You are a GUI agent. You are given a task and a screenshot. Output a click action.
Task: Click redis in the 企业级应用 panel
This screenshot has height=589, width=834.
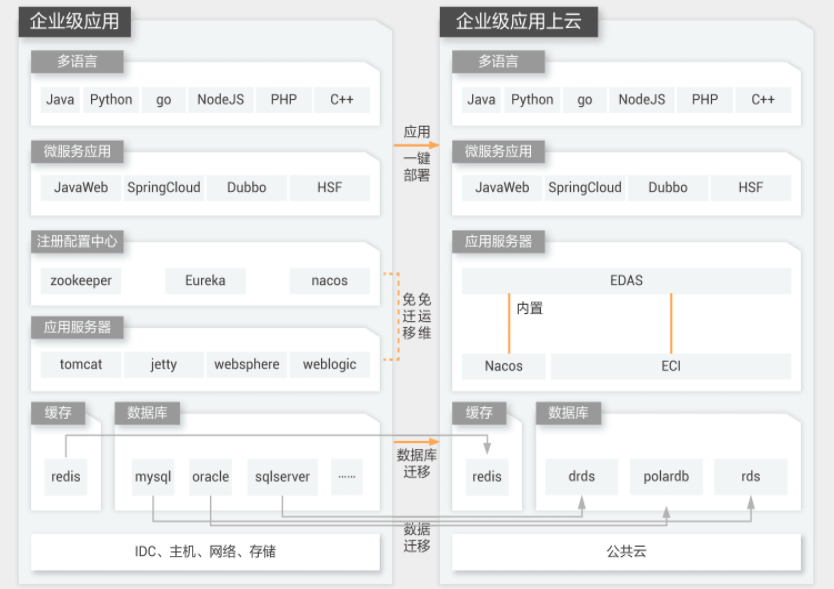point(66,477)
